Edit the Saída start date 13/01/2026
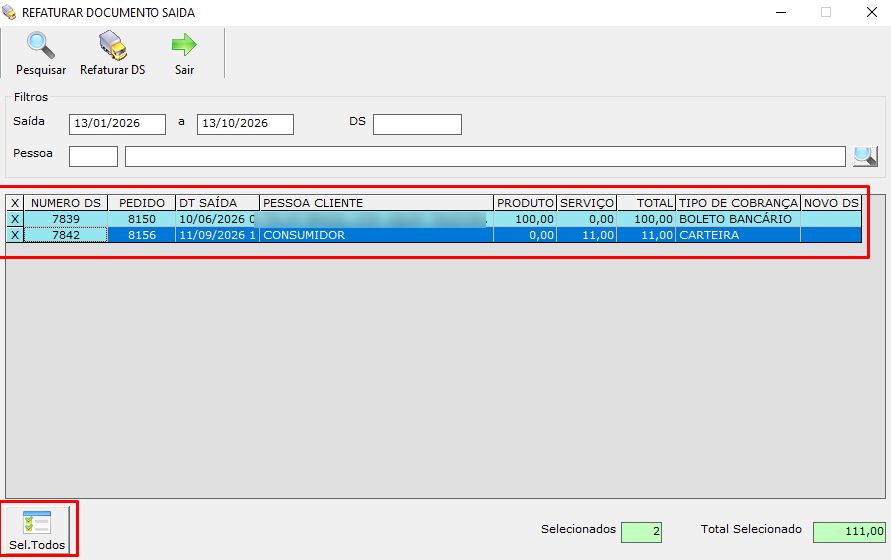Viewport: 891px width, 560px height. pos(117,124)
